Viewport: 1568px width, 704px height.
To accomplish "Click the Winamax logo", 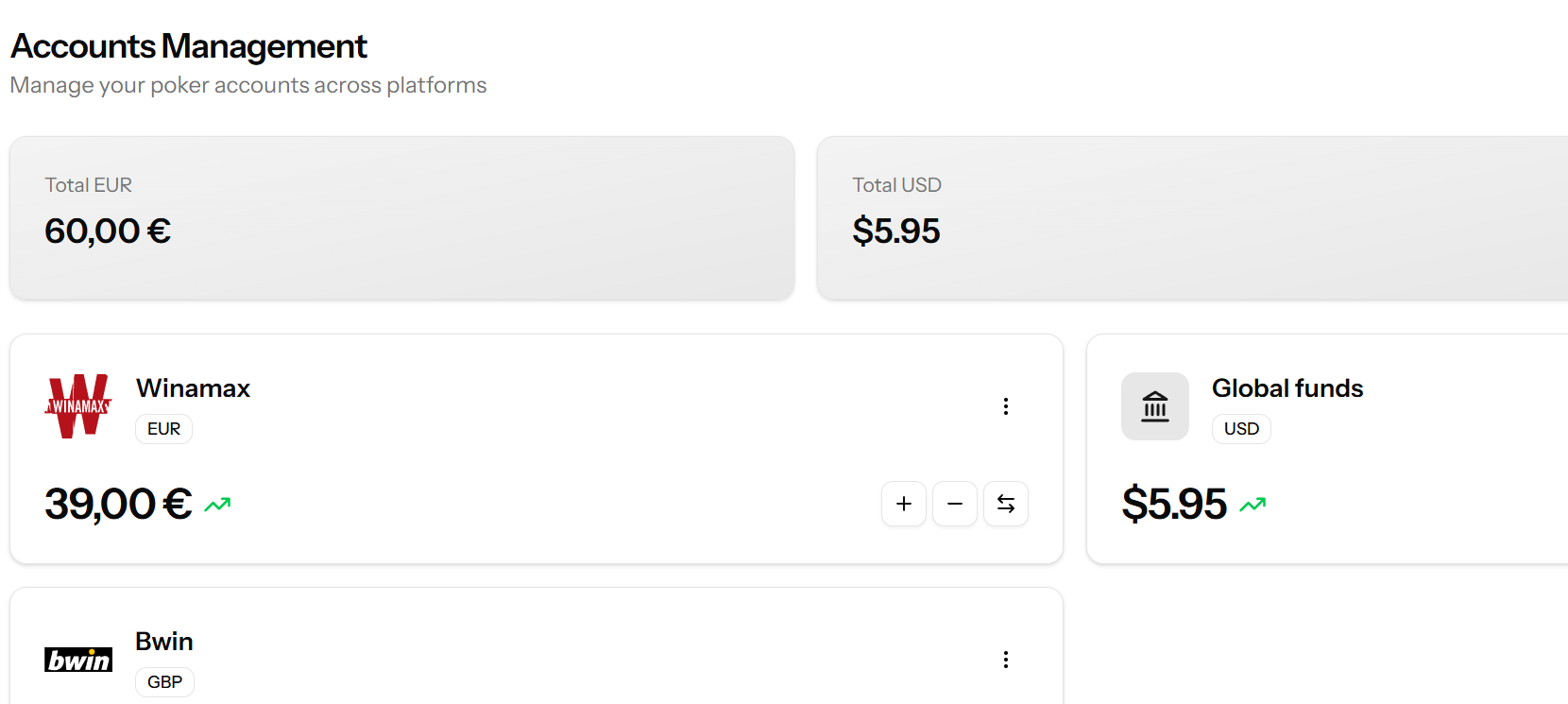I will [78, 406].
